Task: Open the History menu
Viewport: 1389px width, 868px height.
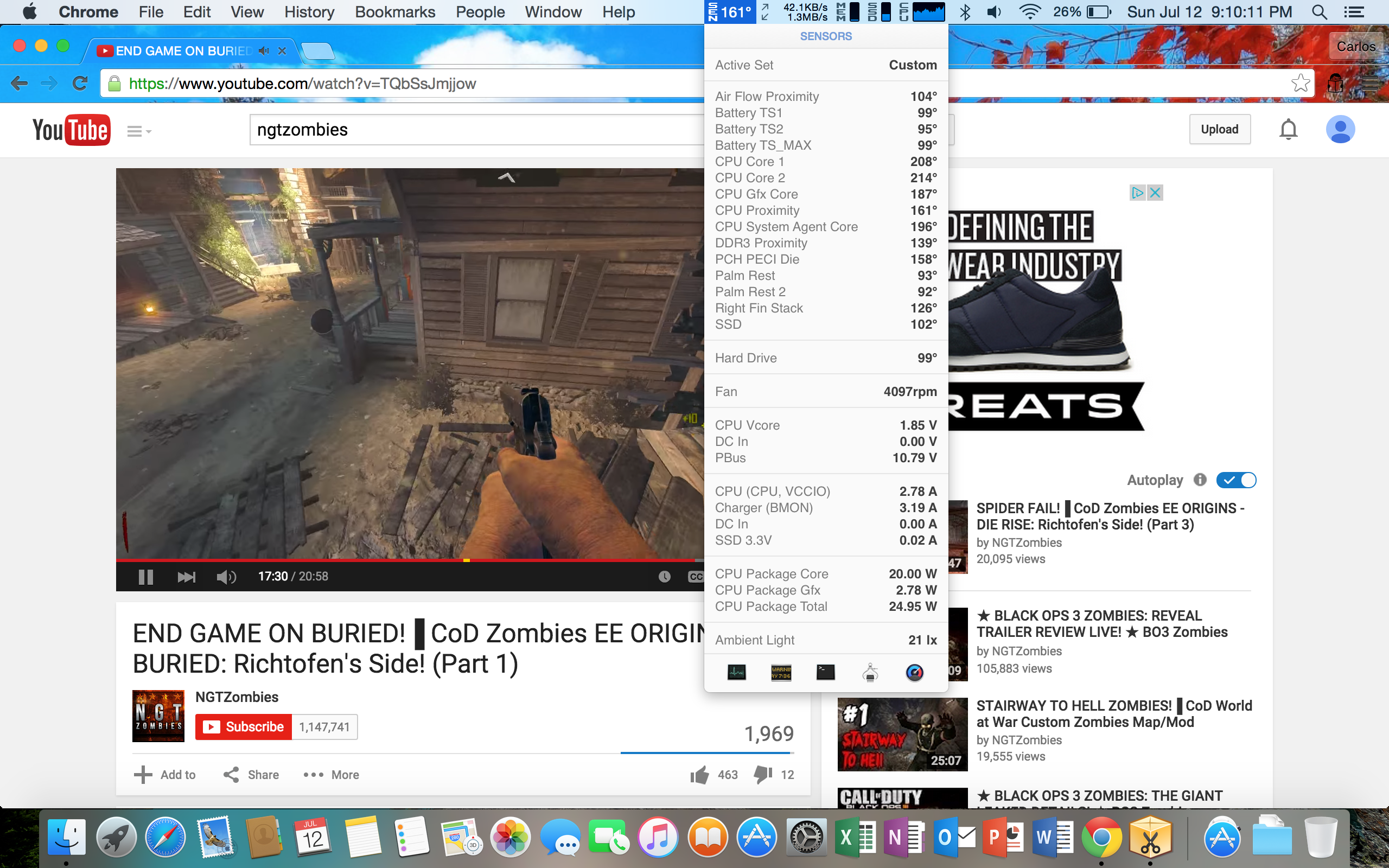Action: tap(309, 12)
